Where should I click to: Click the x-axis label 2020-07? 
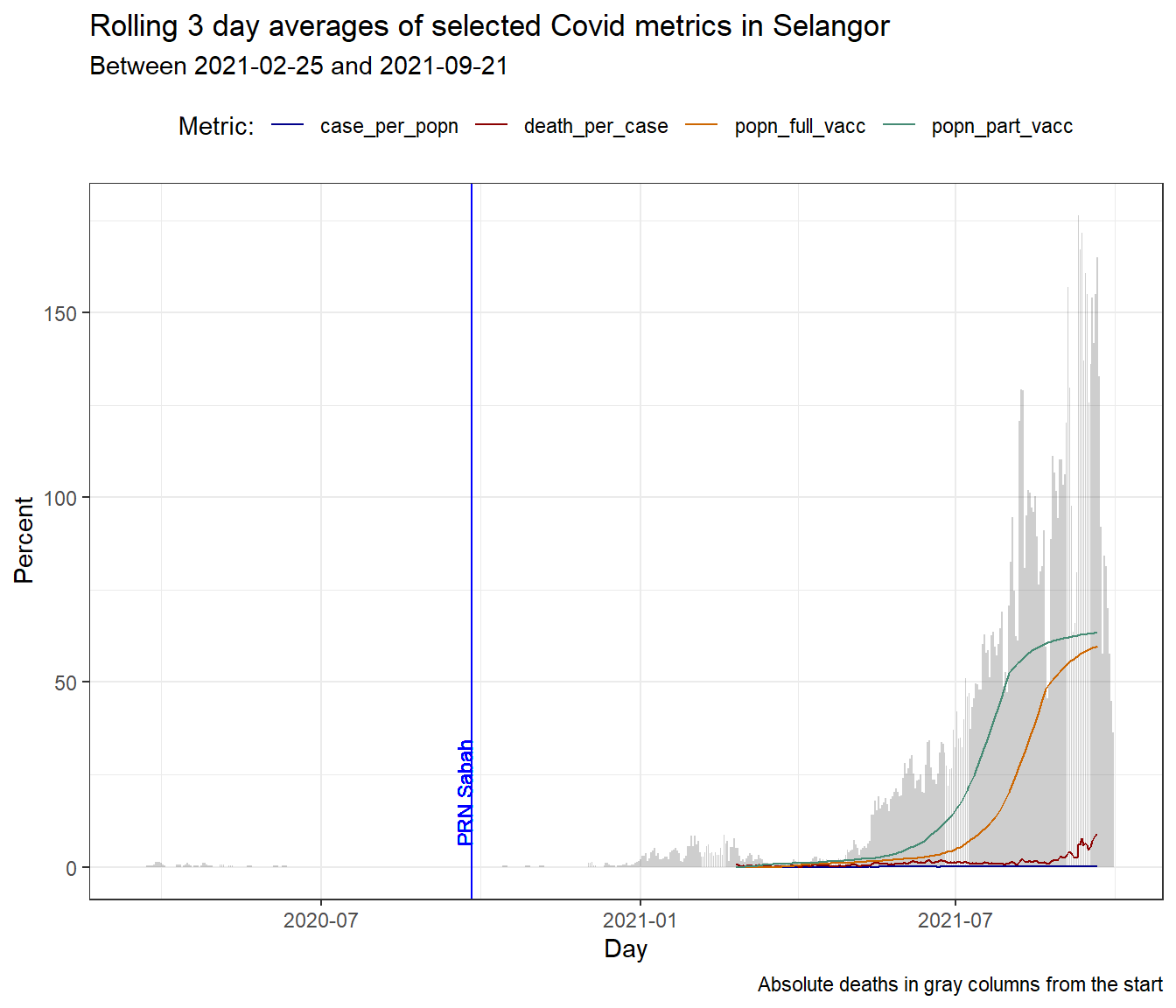321,920
